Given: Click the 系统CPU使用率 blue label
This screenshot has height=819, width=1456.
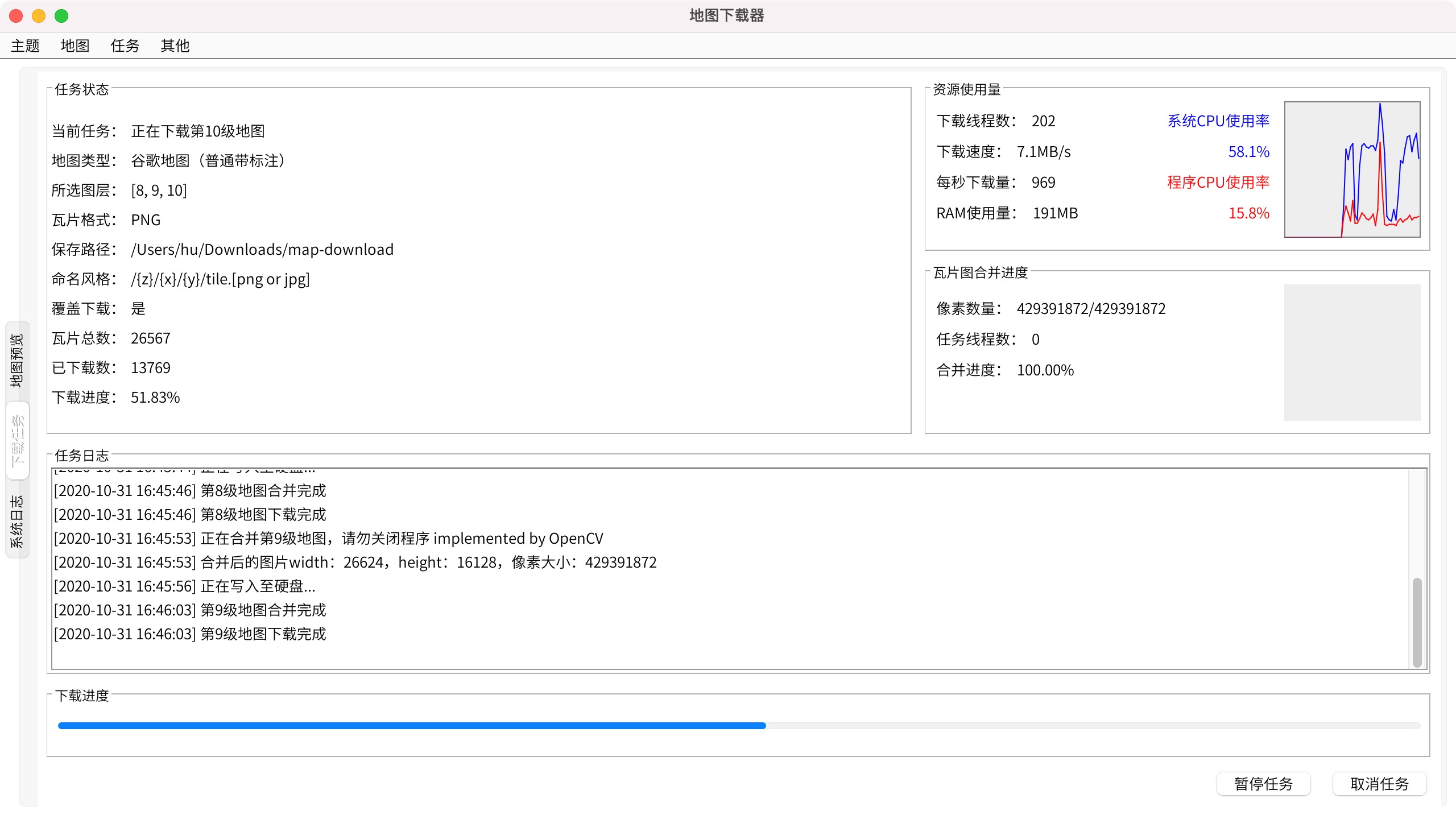Looking at the screenshot, I should pyautogui.click(x=1218, y=121).
